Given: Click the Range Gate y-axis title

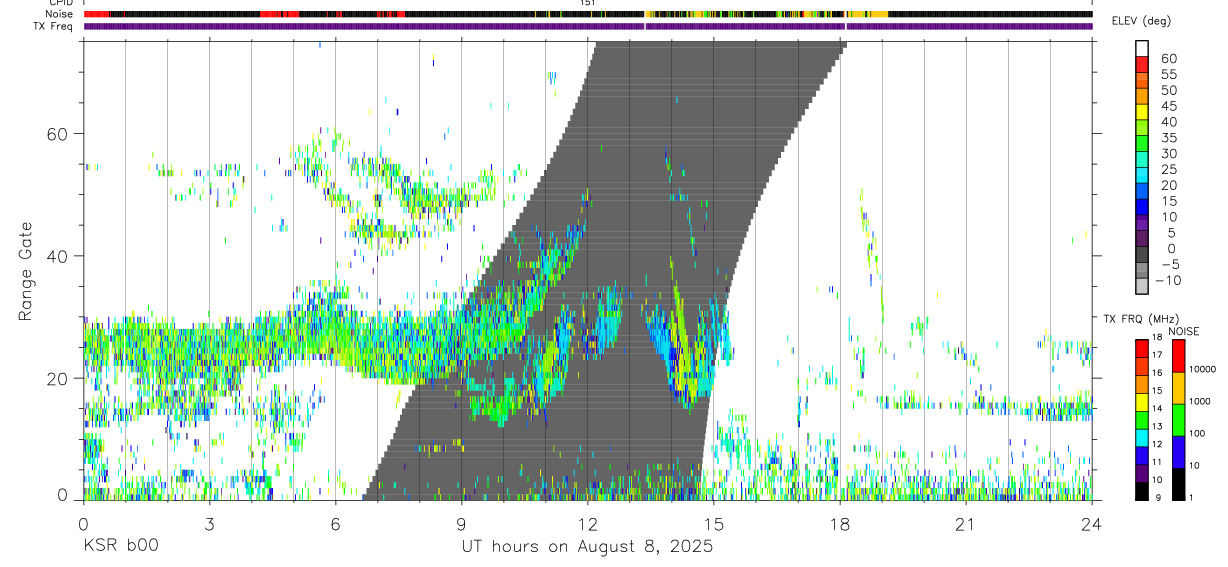Looking at the screenshot, I should [x=26, y=273].
